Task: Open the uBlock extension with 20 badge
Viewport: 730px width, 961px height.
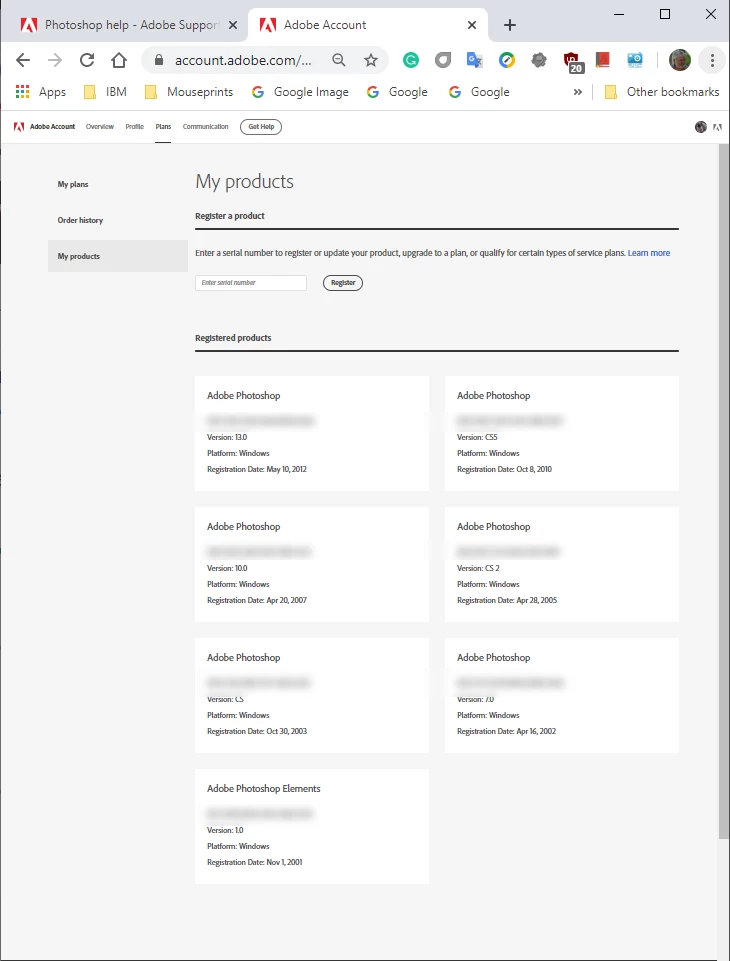Action: click(x=572, y=61)
